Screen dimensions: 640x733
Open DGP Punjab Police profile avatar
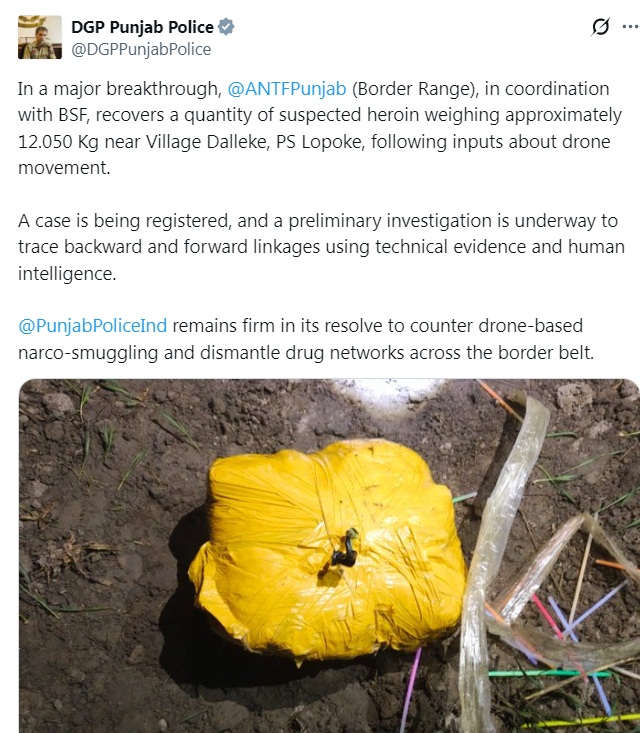click(x=40, y=37)
